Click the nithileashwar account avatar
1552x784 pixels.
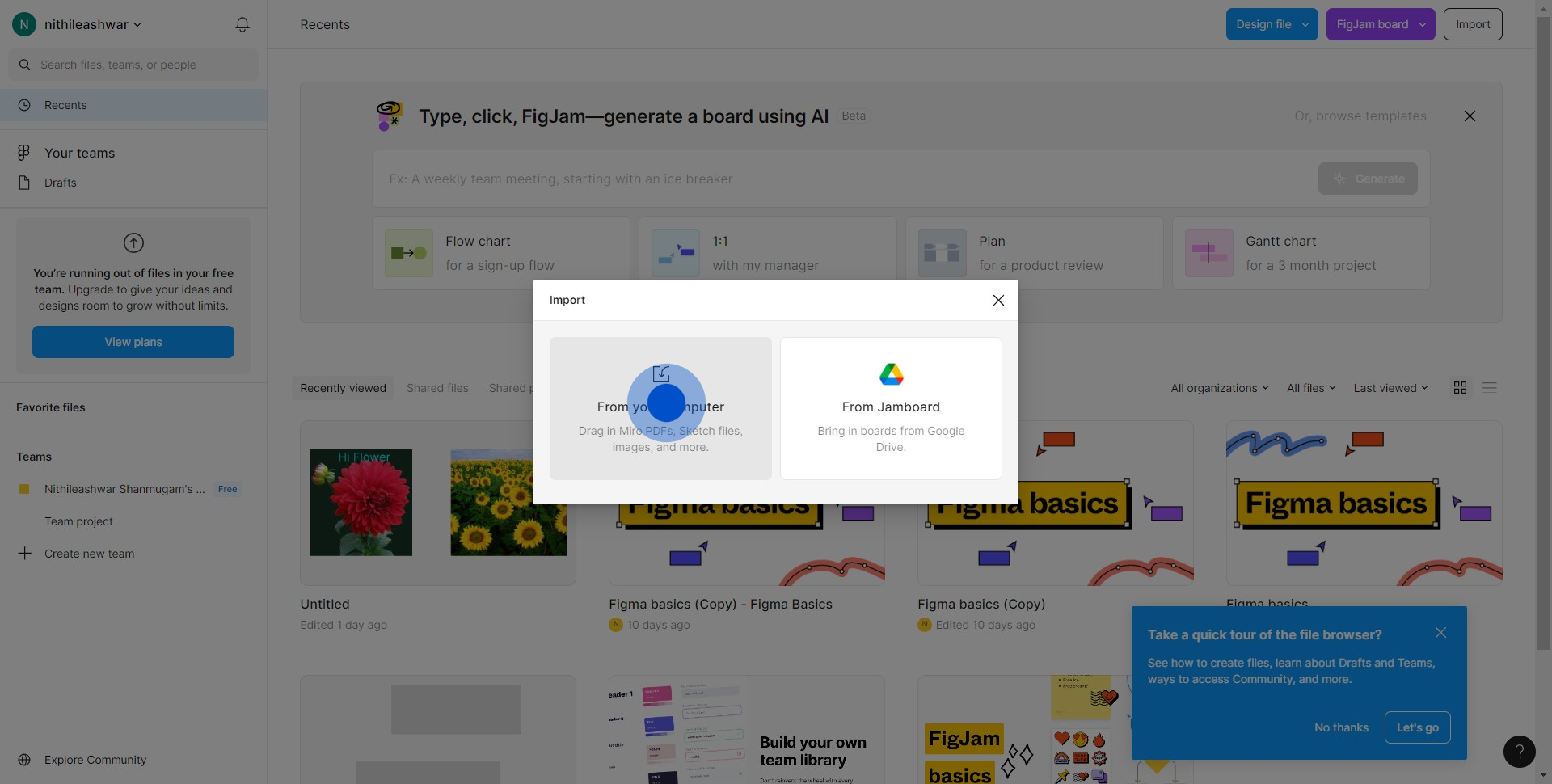[x=24, y=24]
